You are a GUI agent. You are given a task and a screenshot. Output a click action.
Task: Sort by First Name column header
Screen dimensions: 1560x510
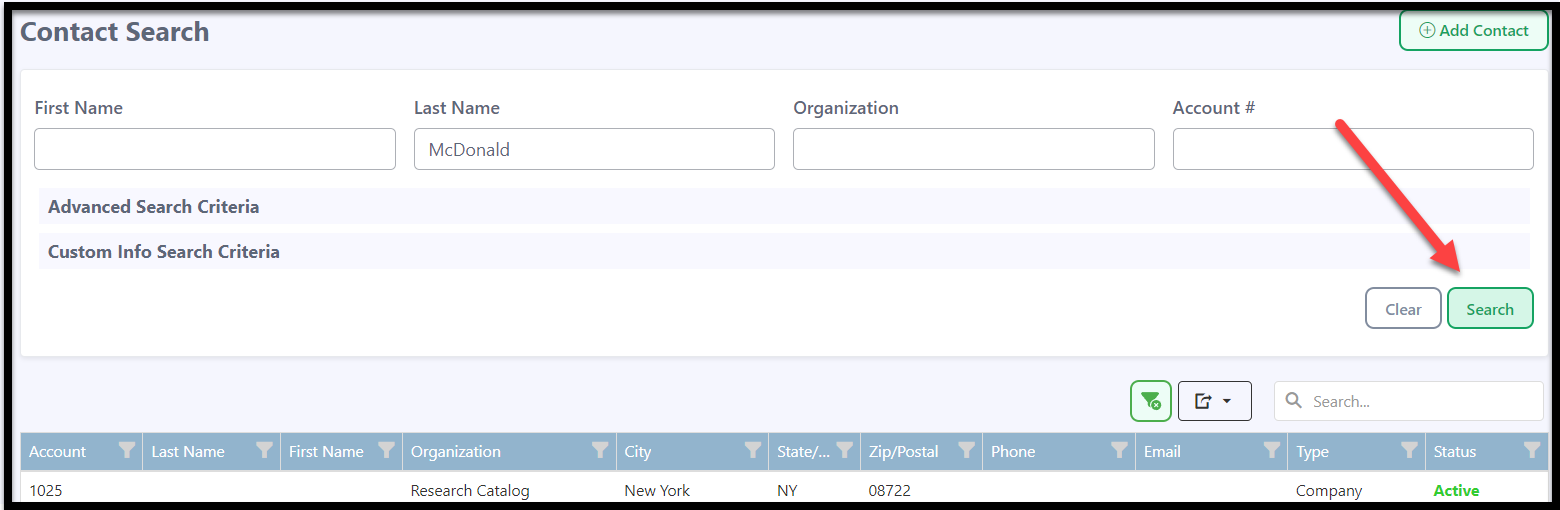326,452
